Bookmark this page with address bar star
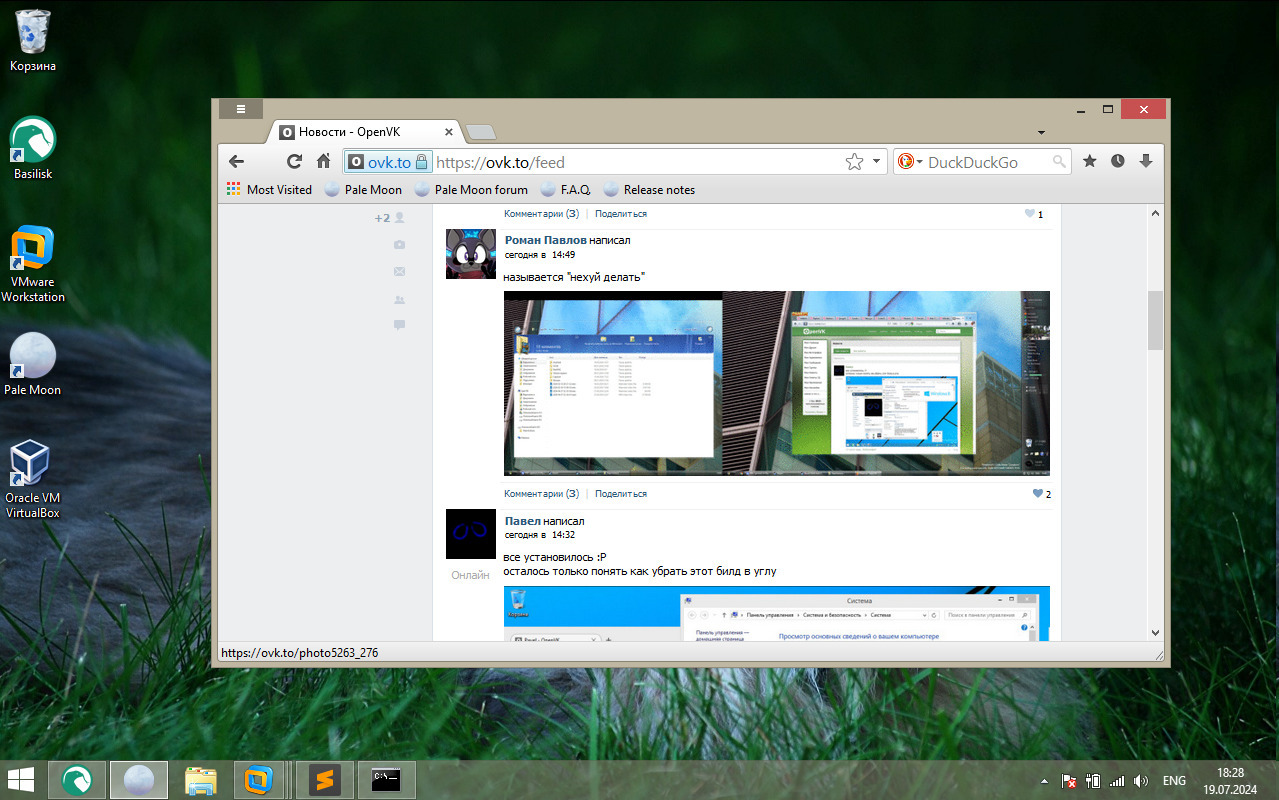The image size is (1279, 800). (854, 162)
